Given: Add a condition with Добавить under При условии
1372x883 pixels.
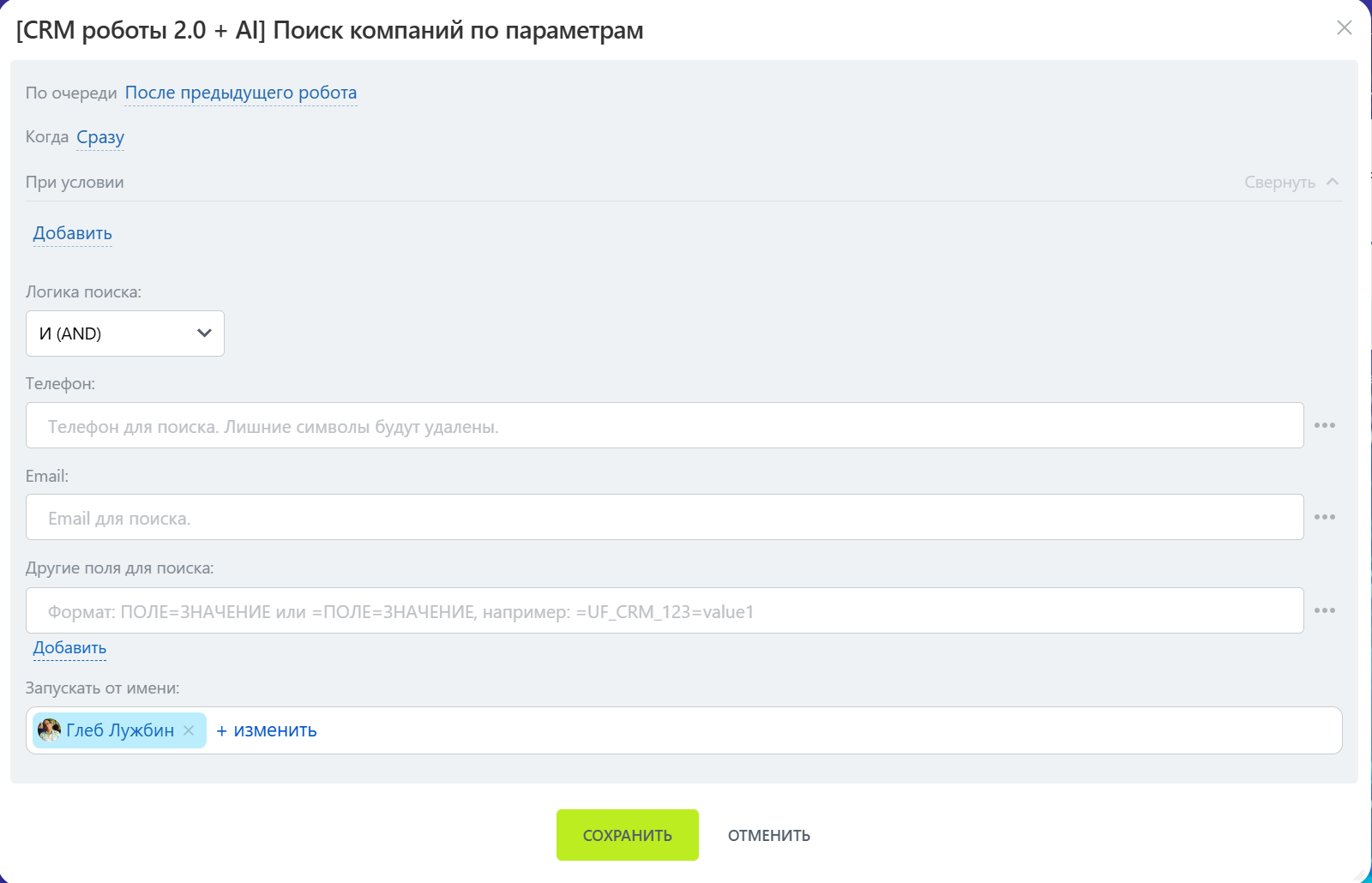Looking at the screenshot, I should [x=73, y=233].
